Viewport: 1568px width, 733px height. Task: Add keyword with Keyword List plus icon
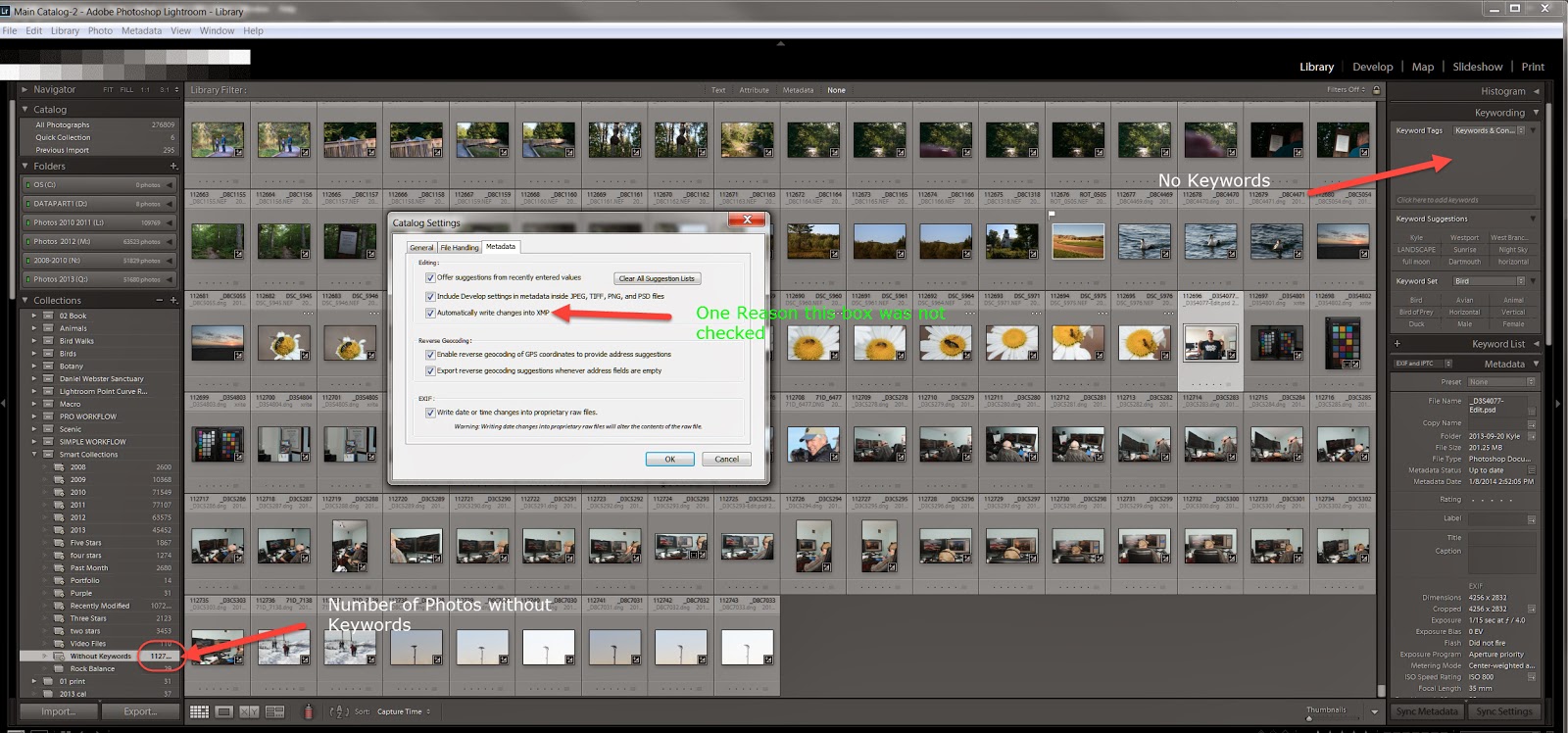tap(1397, 344)
